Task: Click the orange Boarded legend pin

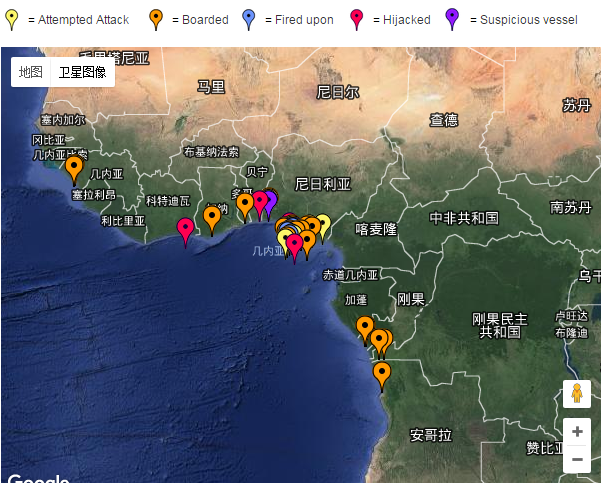Action: (155, 19)
